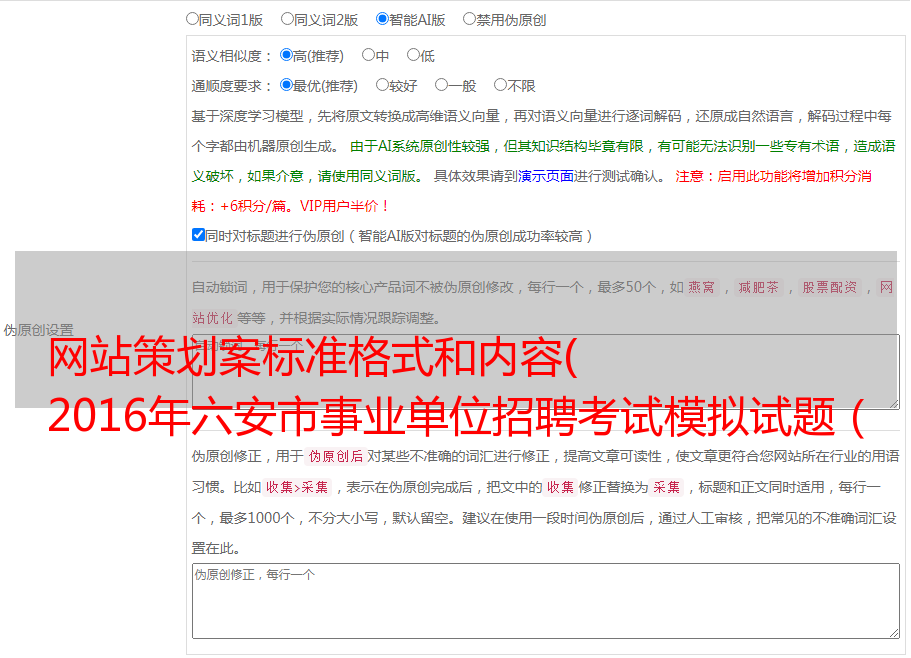Click the 伪原创修正 textarea resize handle
This screenshot has width=911, height=658.
point(894,634)
